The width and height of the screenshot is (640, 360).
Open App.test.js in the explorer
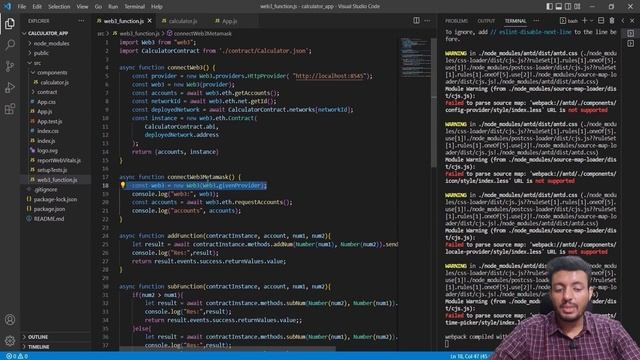tap(49, 121)
